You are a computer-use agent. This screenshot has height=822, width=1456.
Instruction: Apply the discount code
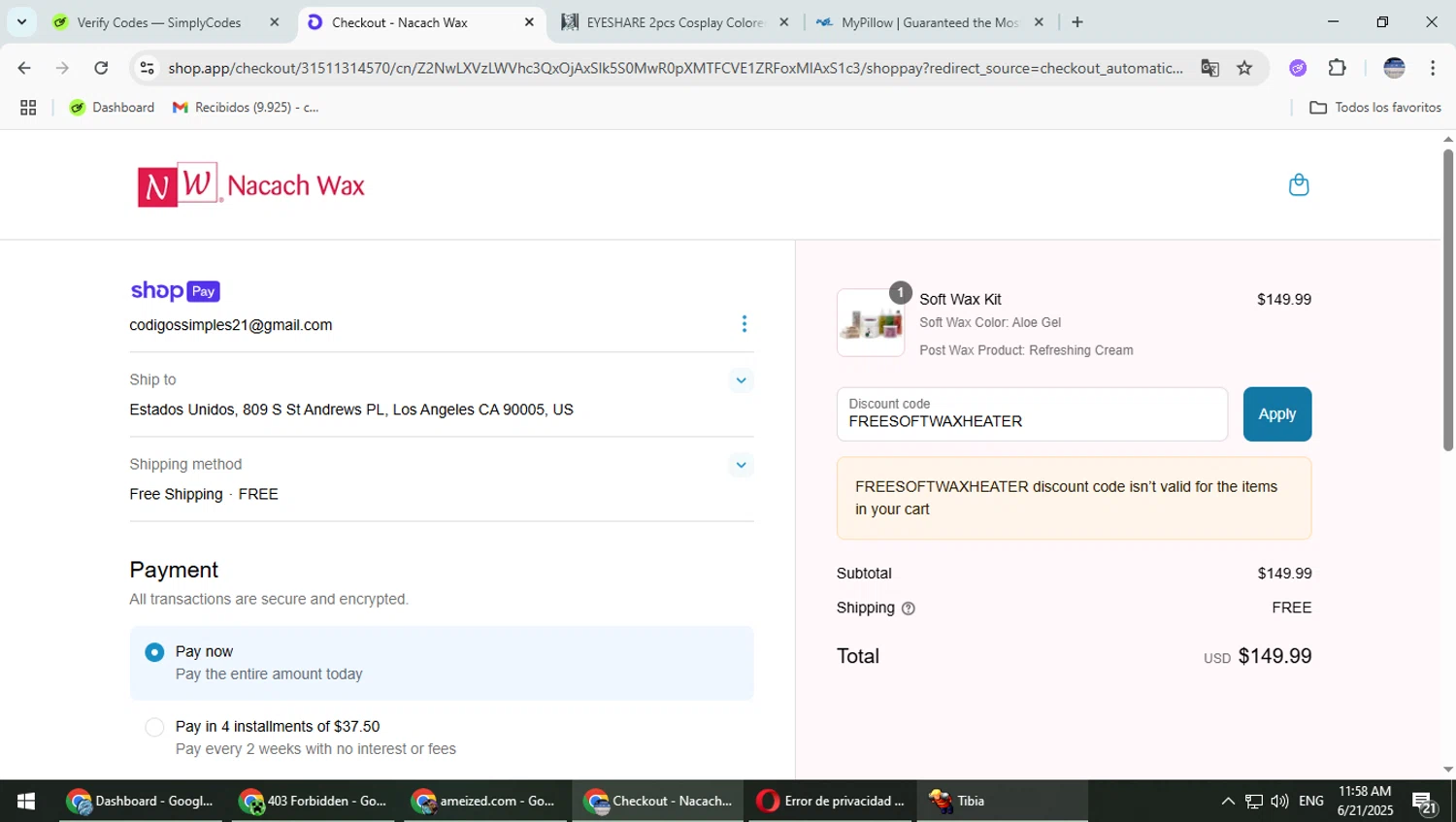click(1276, 414)
